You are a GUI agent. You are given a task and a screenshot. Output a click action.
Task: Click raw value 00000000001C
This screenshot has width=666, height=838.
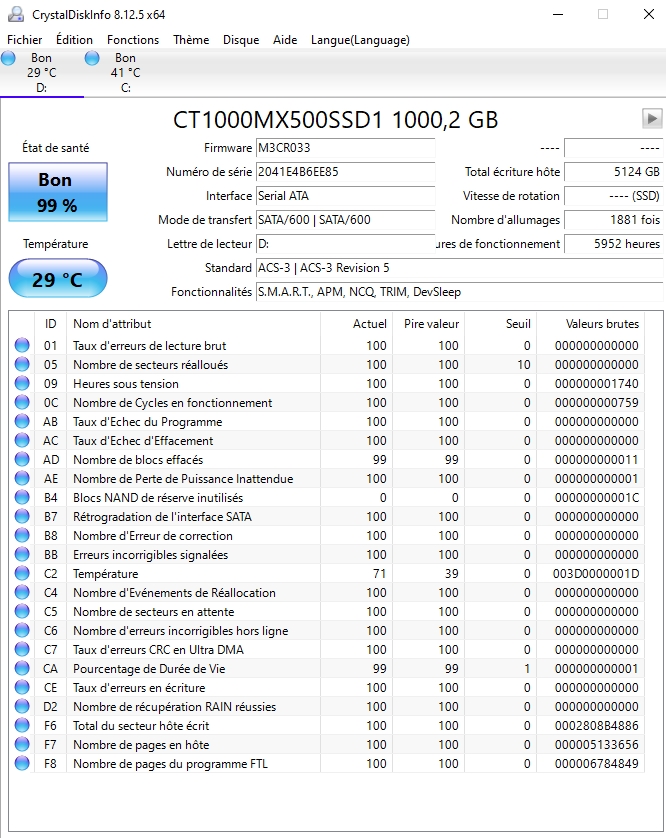click(x=597, y=498)
